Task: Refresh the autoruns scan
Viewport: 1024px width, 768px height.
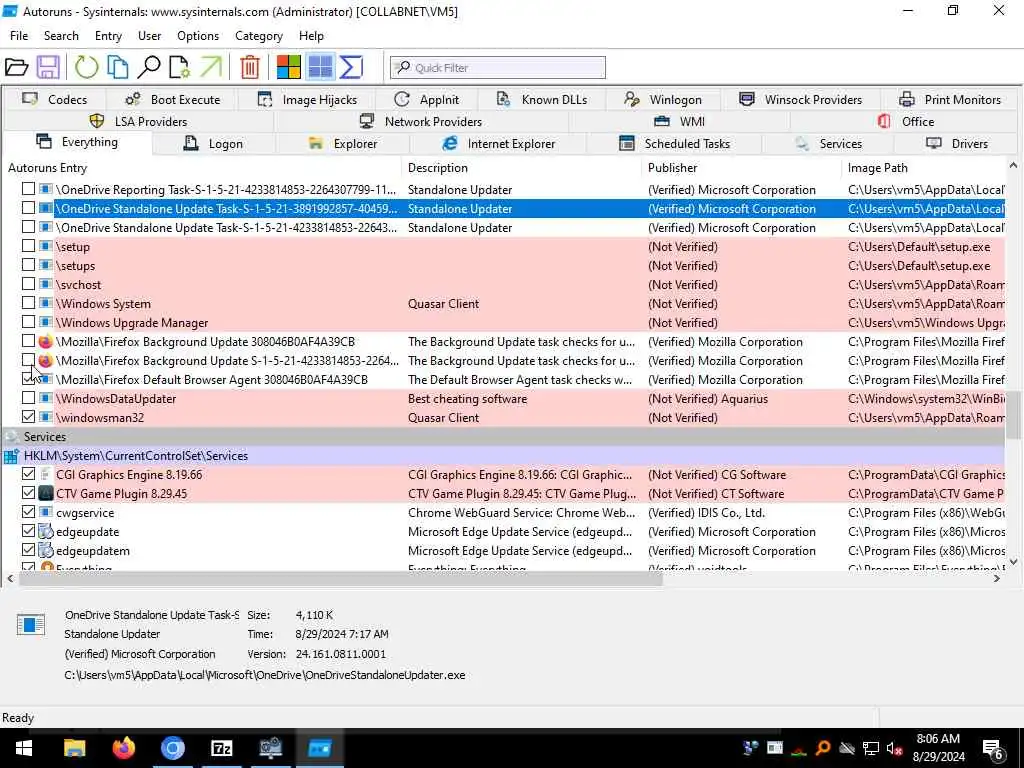Action: point(86,67)
